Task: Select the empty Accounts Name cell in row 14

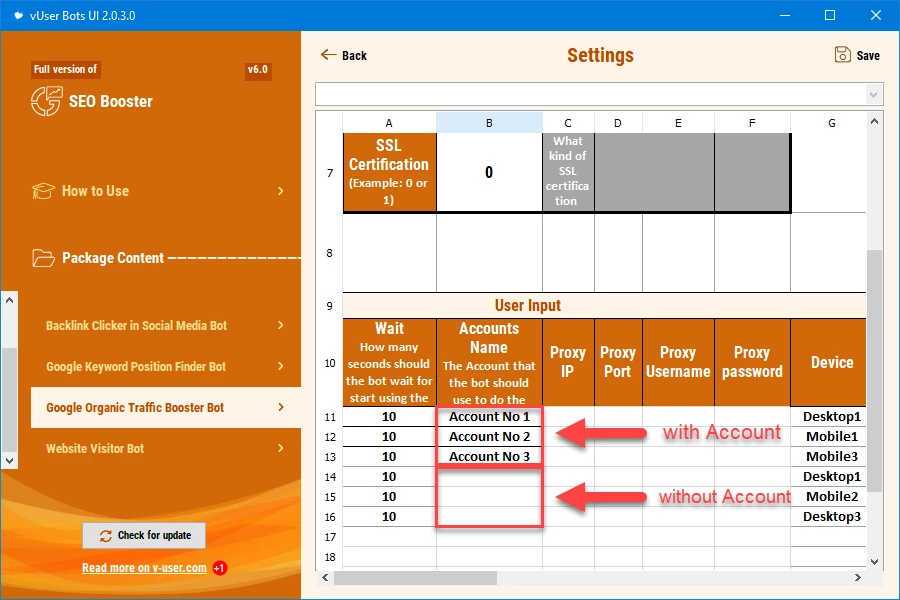Action: [489, 477]
